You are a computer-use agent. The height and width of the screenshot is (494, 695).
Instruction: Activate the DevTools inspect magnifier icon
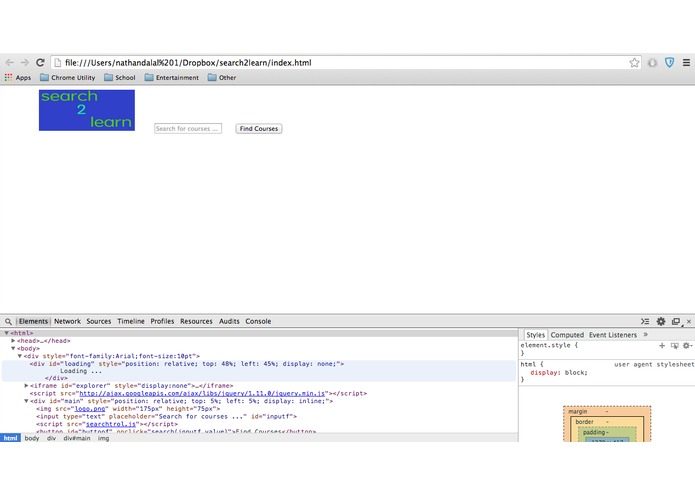point(8,322)
